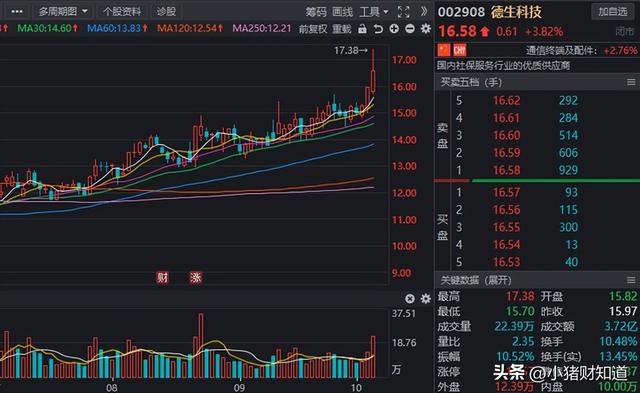Toggle fullscreen chart icon
This screenshot has width=640, height=393.
pyautogui.click(x=403, y=12)
